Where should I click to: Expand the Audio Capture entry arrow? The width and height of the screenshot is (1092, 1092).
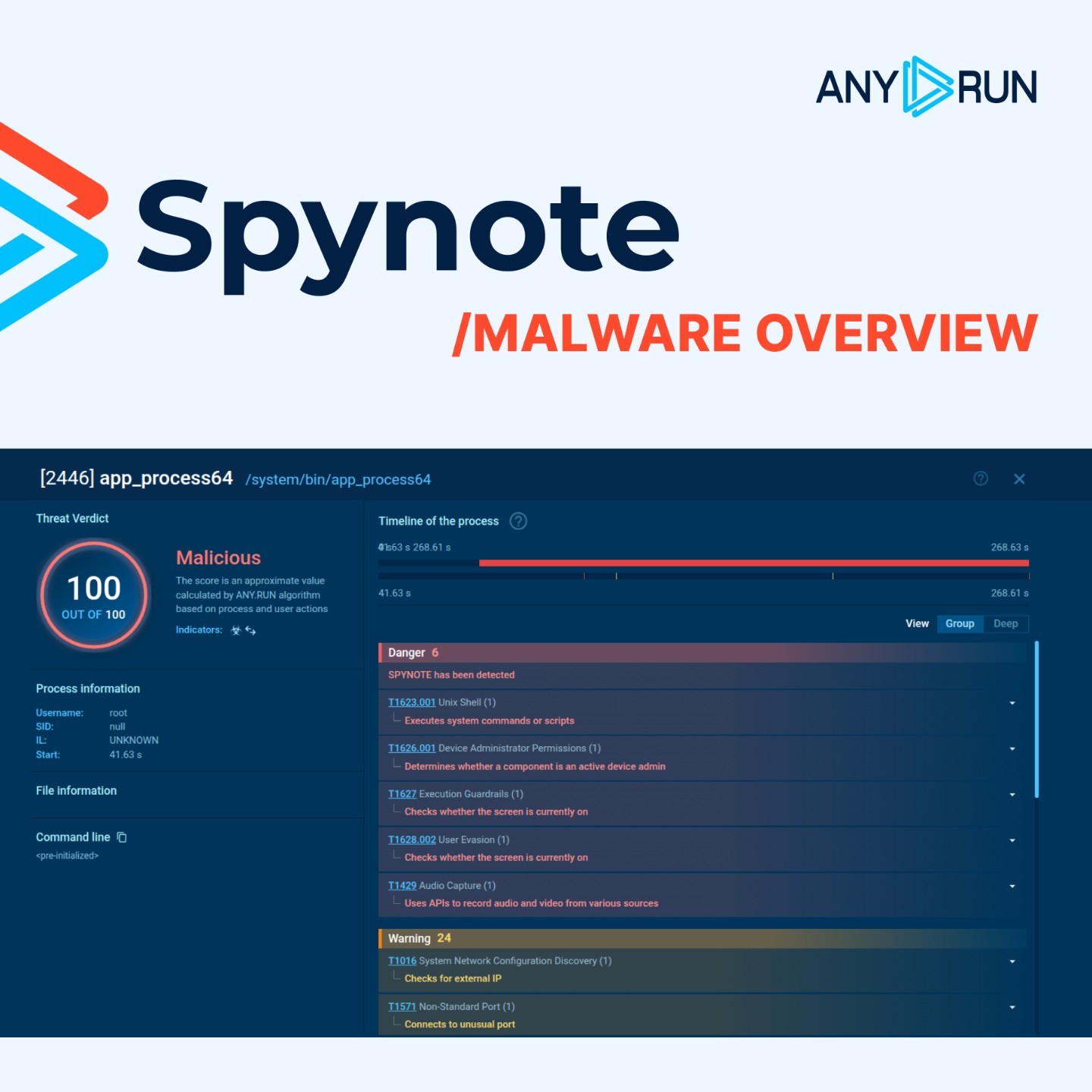[1012, 886]
